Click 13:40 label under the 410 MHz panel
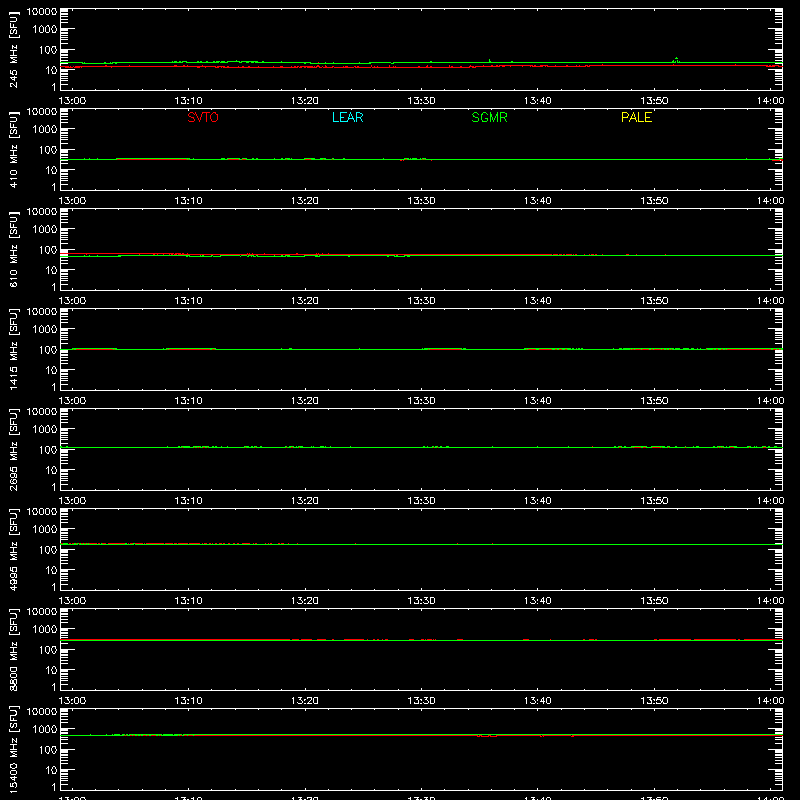The width and height of the screenshot is (800, 800). coord(538,201)
